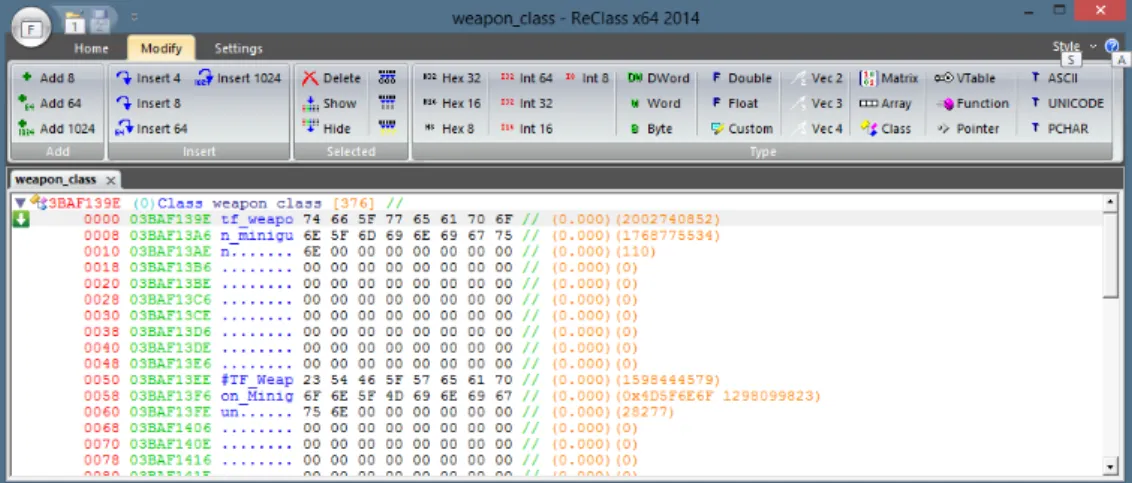The image size is (1132, 483).
Task: Set type to Hex 32
Action: click(x=452, y=78)
